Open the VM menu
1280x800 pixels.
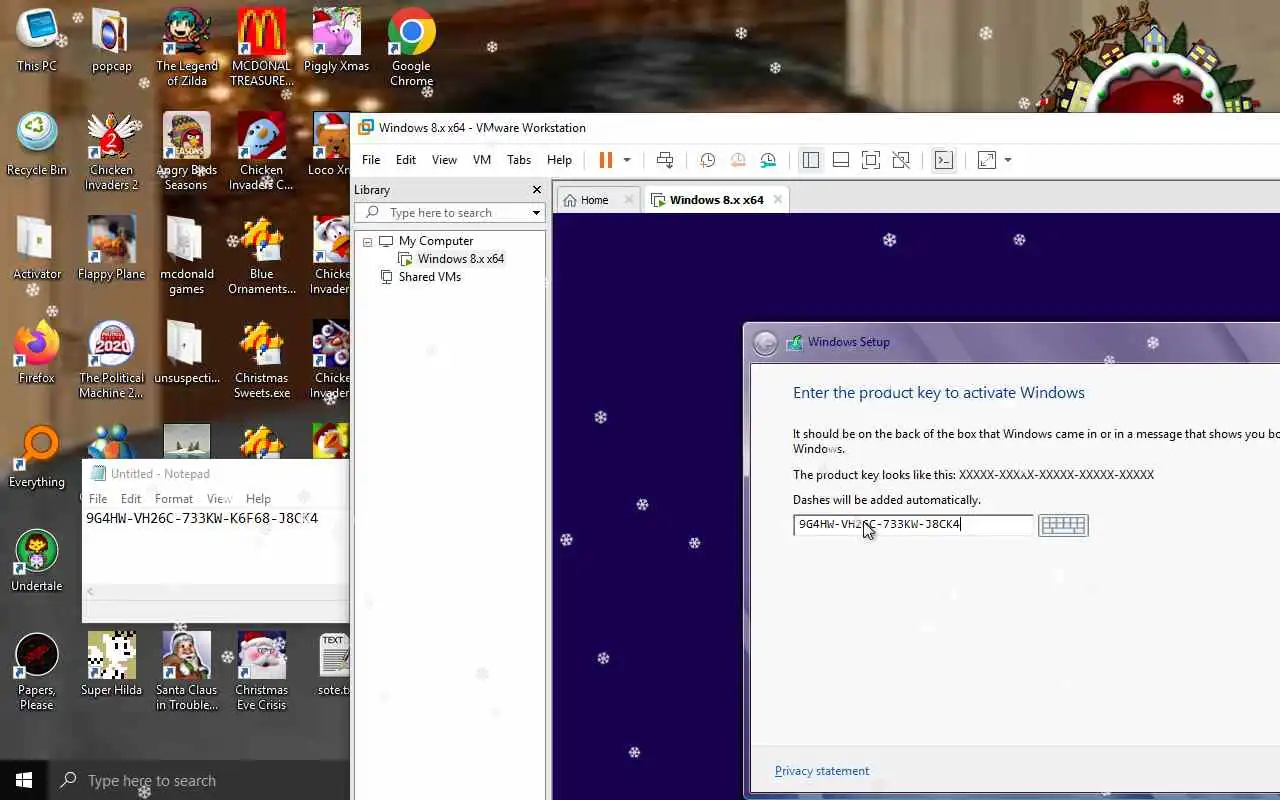(482, 160)
